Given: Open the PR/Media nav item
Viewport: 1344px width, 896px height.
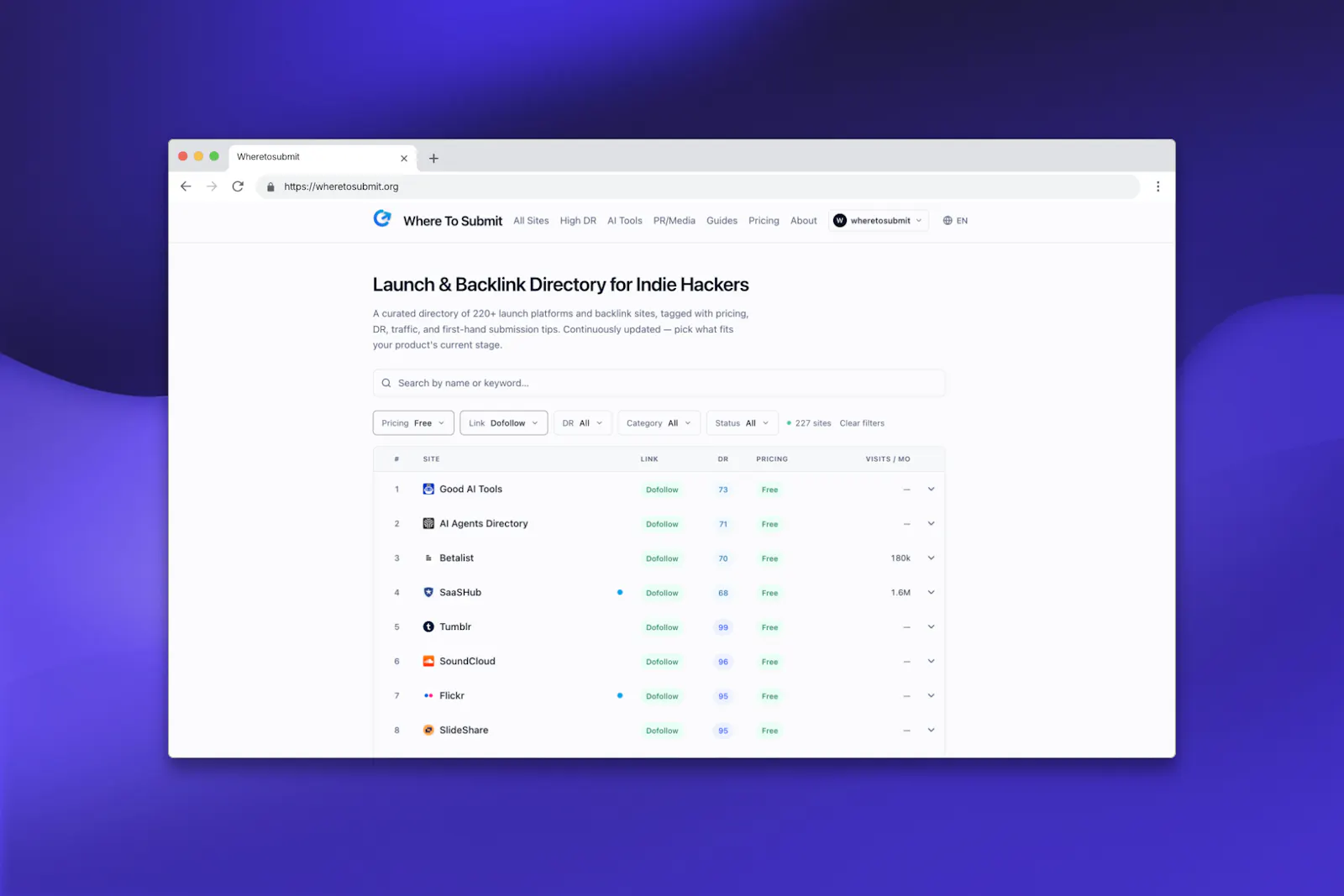Looking at the screenshot, I should pos(675,221).
